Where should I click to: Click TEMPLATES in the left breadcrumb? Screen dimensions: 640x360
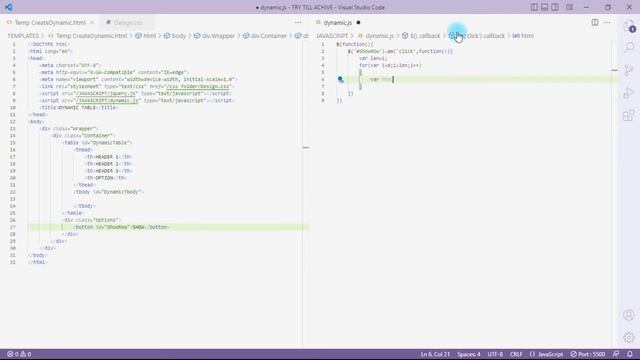[x=23, y=36]
